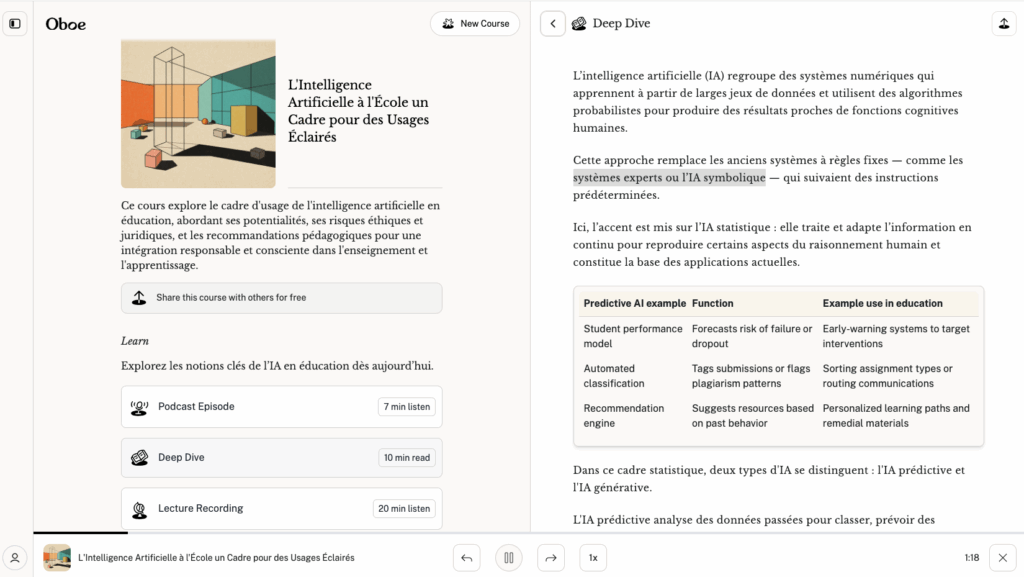Skip forward in the audio
Screen dimensions: 1024x577
click(551, 558)
